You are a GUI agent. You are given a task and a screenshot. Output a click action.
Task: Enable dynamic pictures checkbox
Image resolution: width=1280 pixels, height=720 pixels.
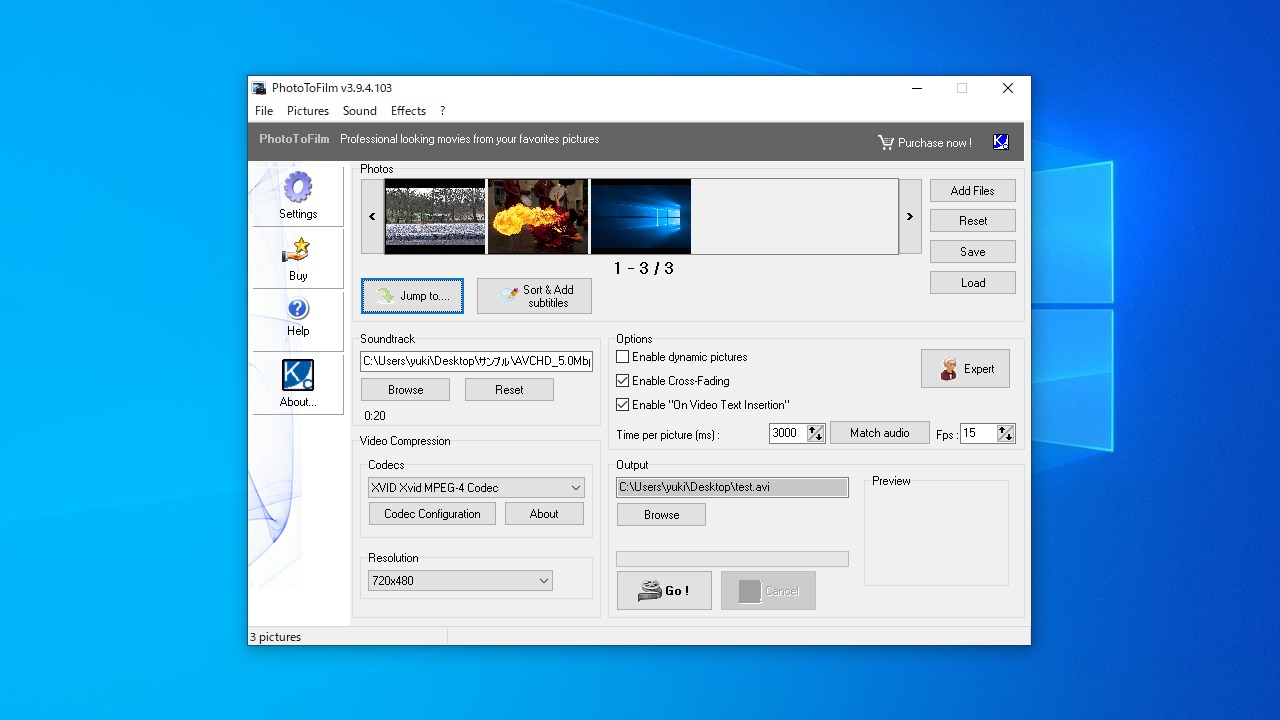(x=623, y=357)
